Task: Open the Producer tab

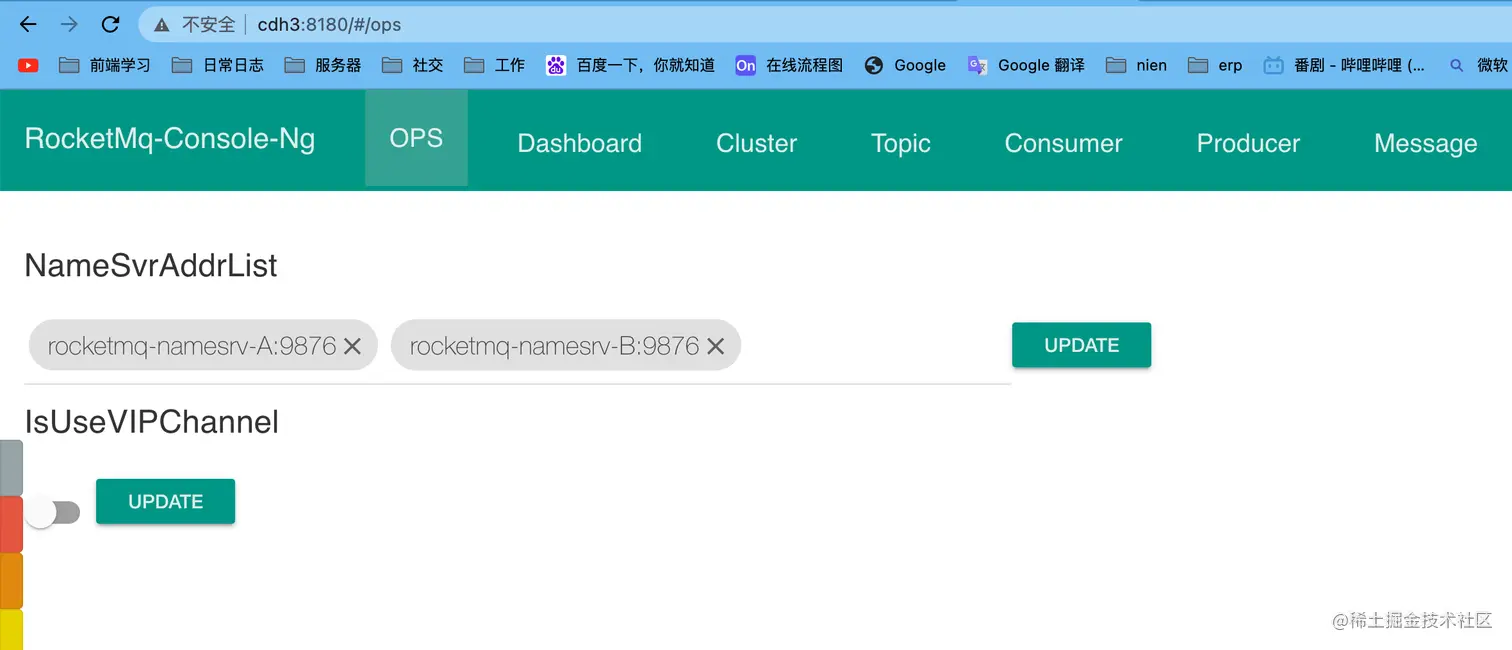Action: 1248,143
